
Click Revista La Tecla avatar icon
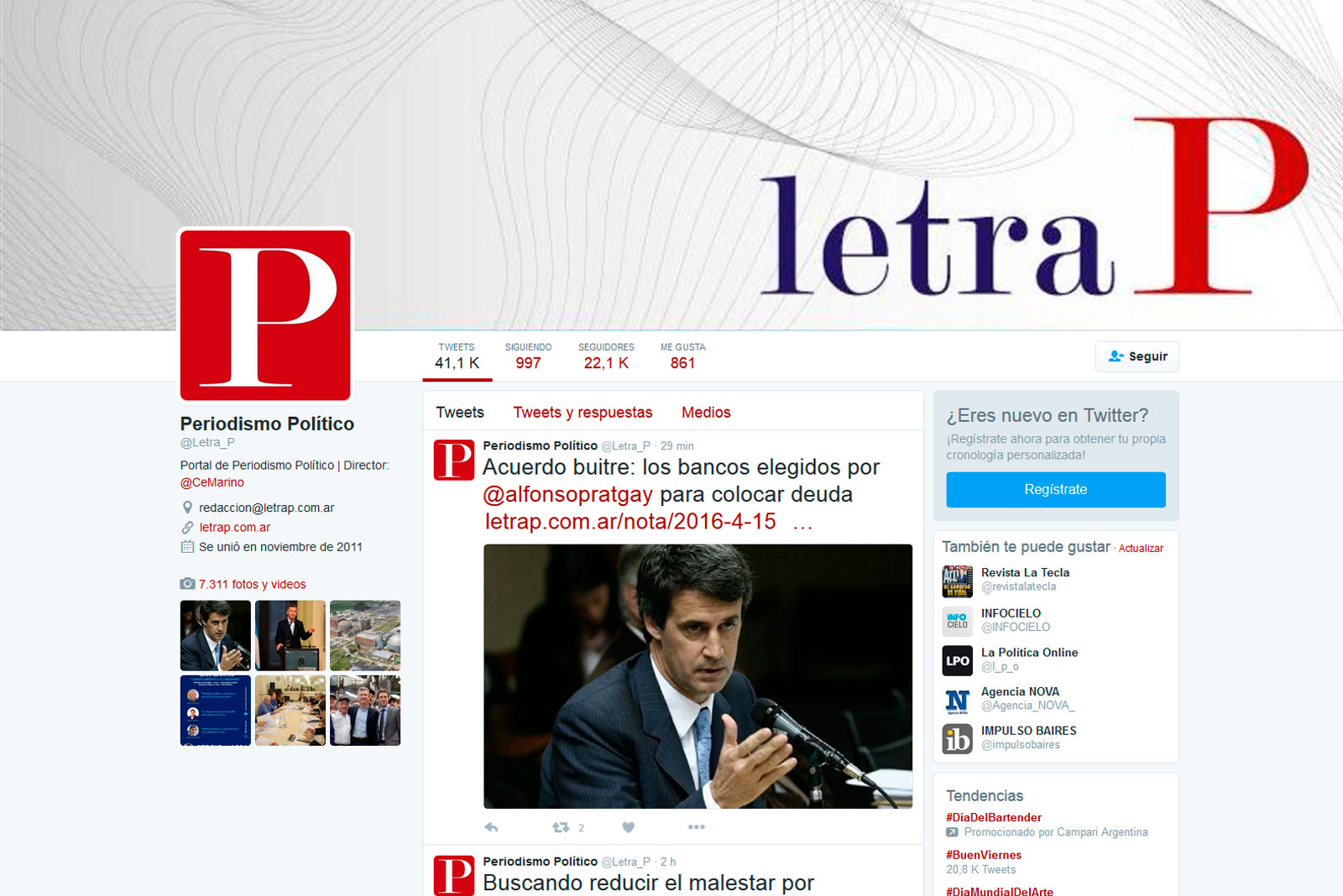pyautogui.click(x=958, y=581)
